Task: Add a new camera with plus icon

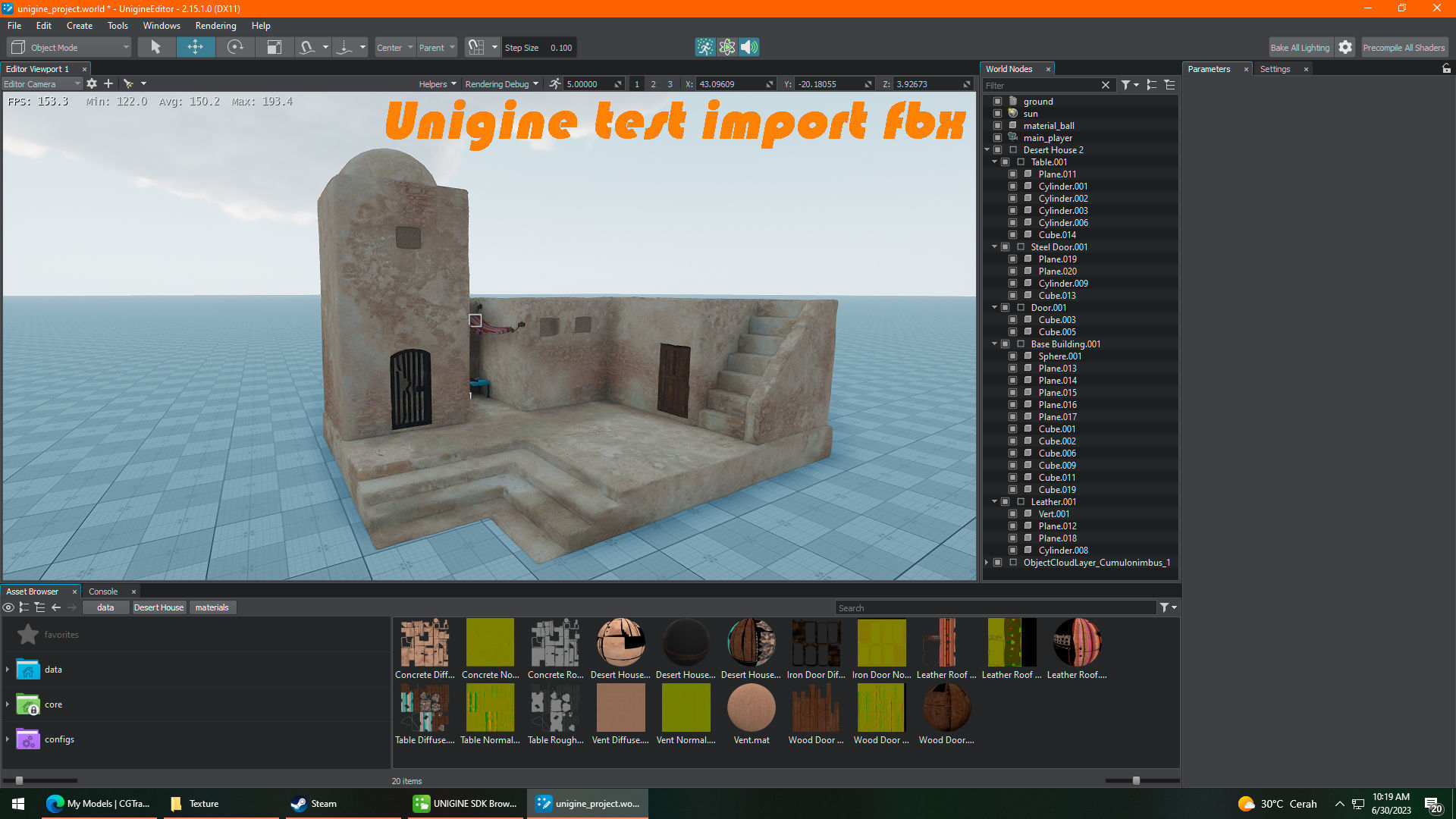Action: coord(108,83)
